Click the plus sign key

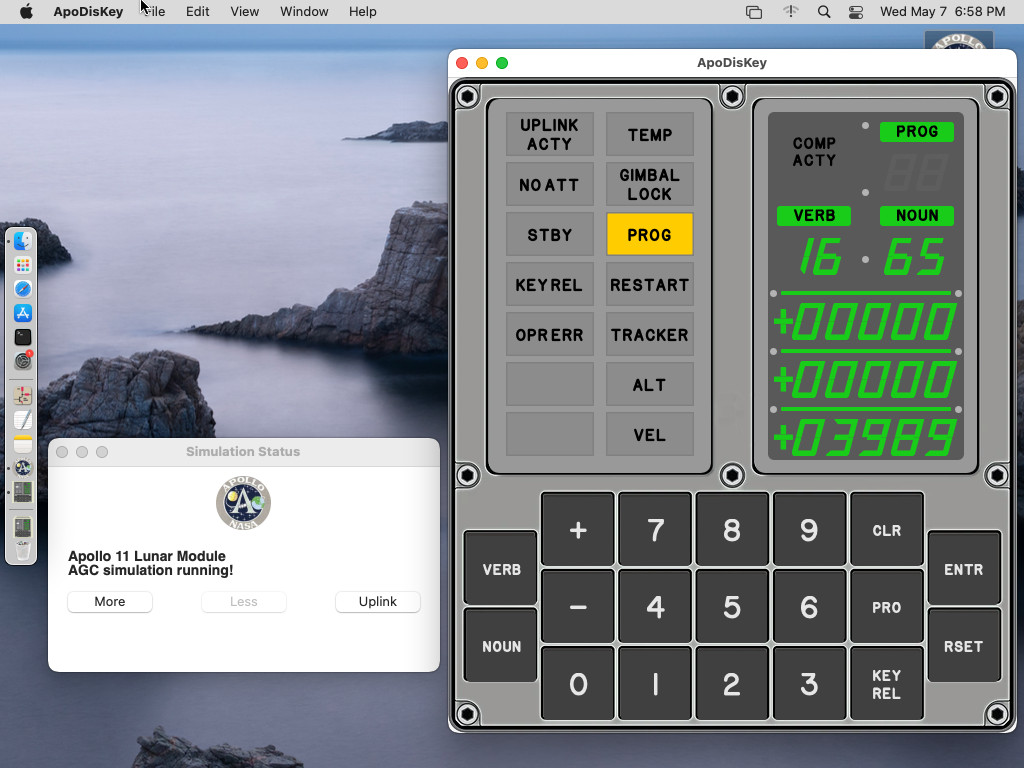pyautogui.click(x=578, y=530)
